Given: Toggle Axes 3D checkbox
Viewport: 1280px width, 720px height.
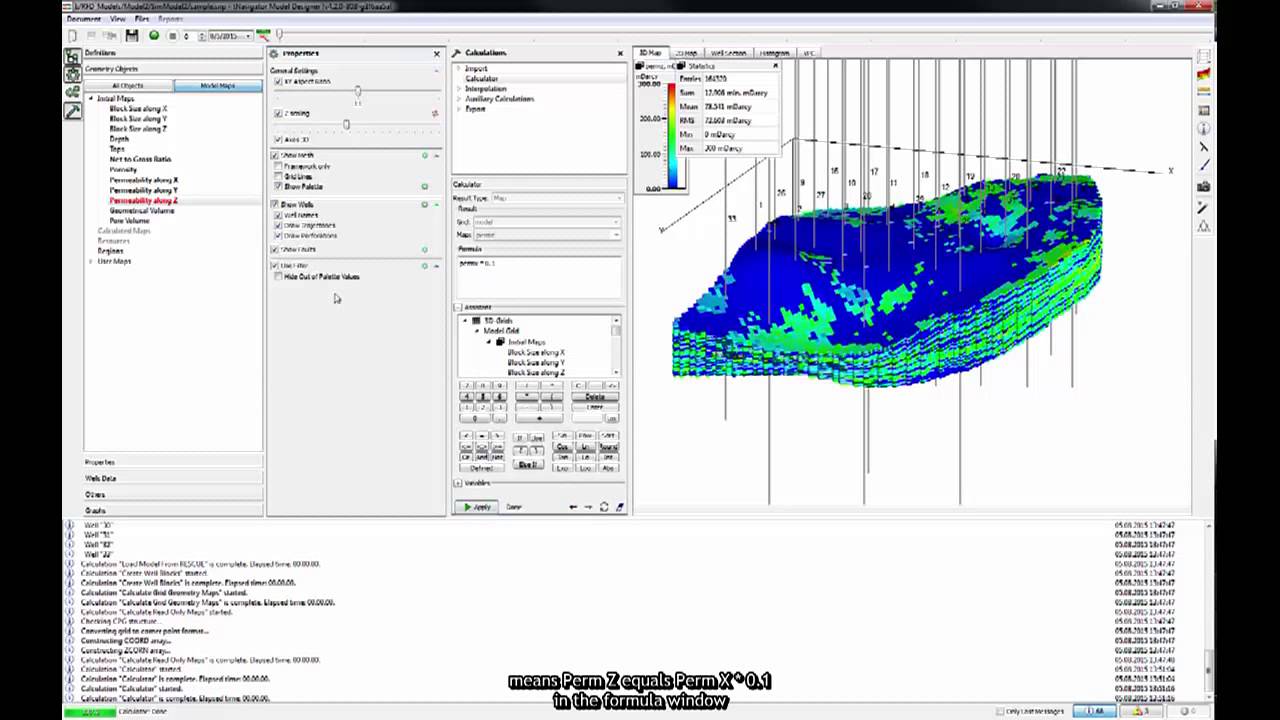Looking at the screenshot, I should [x=278, y=139].
